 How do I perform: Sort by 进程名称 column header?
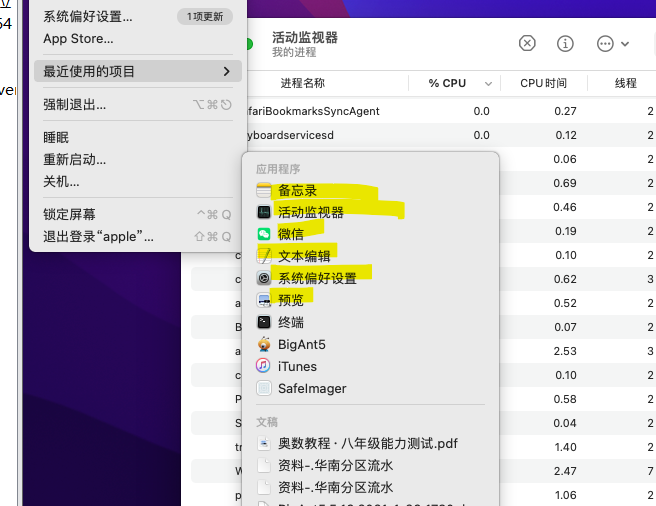tap(302, 83)
